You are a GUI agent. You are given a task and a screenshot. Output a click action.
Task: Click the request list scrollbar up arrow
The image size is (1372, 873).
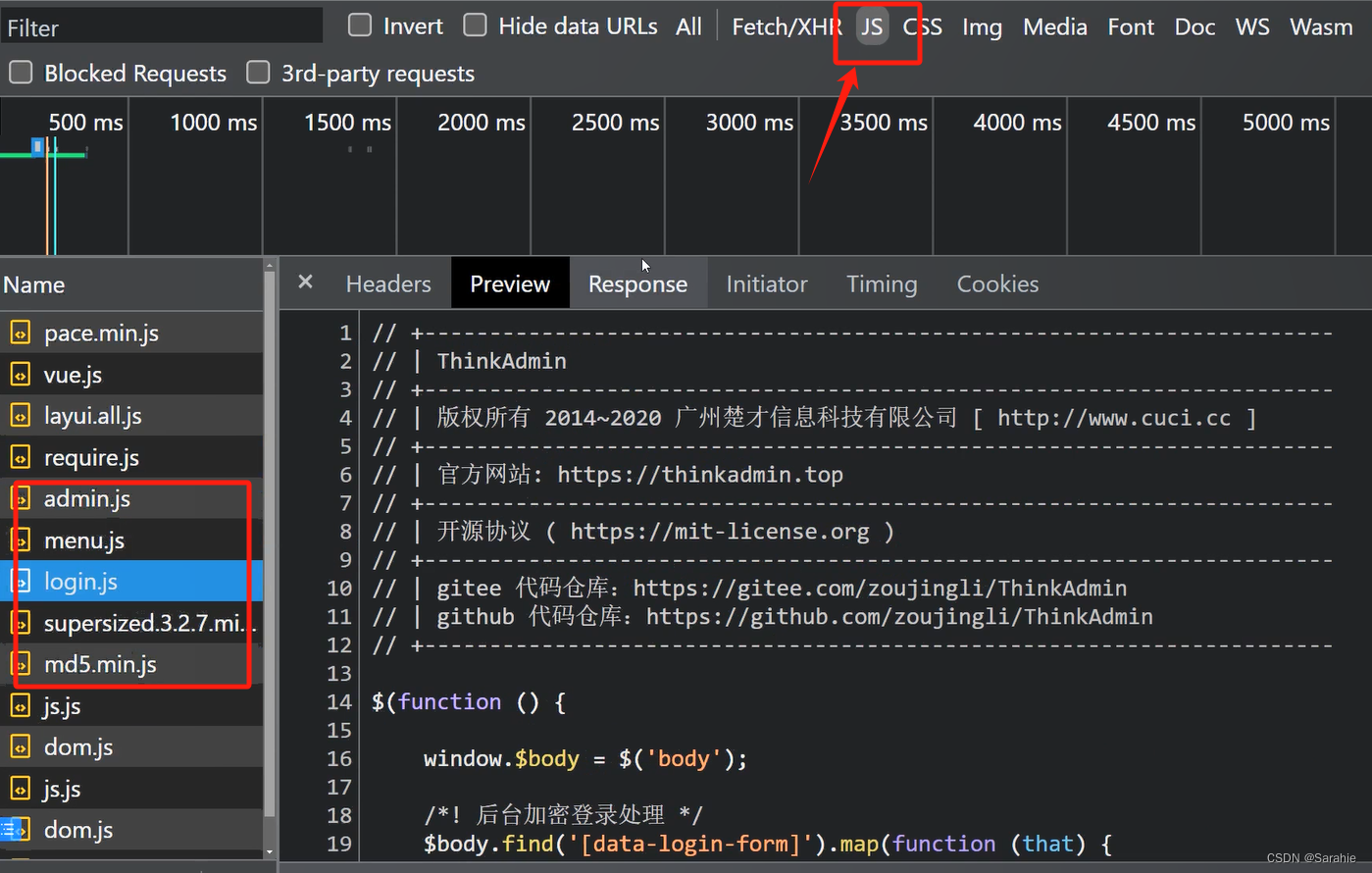(x=270, y=266)
